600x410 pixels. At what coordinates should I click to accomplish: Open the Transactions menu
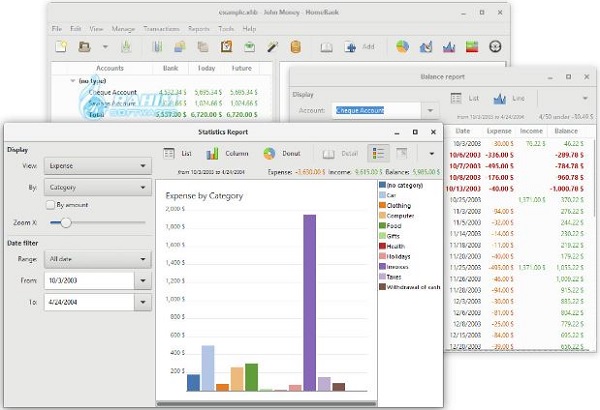pyautogui.click(x=161, y=29)
